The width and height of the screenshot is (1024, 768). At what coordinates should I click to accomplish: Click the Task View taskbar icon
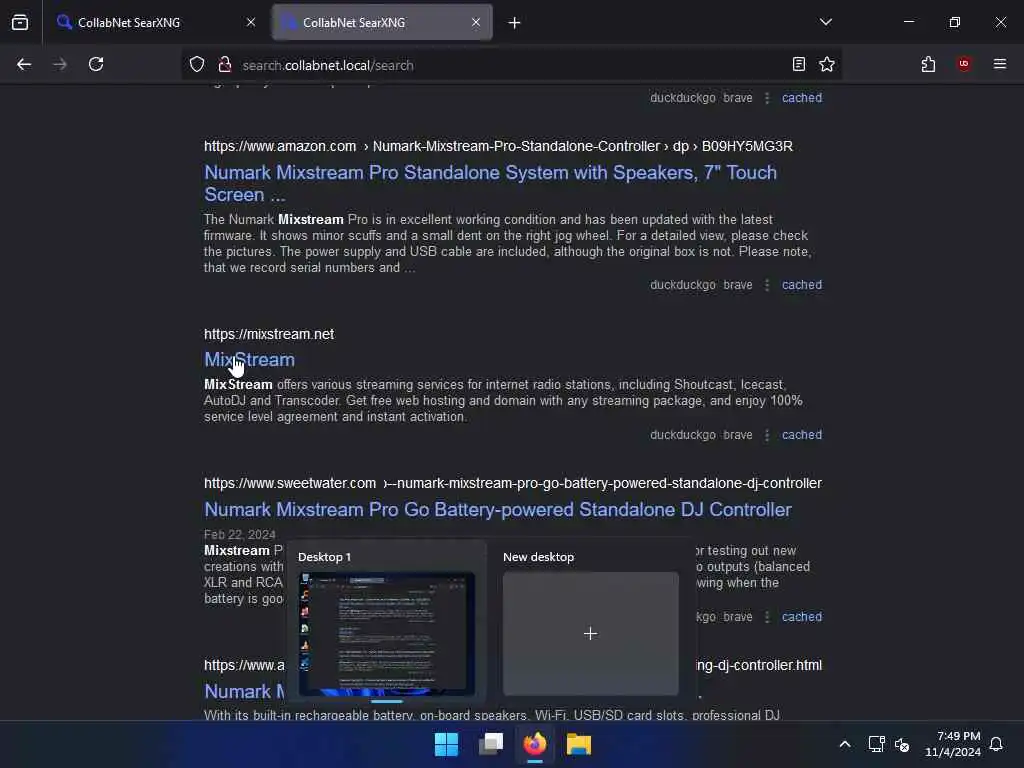491,744
